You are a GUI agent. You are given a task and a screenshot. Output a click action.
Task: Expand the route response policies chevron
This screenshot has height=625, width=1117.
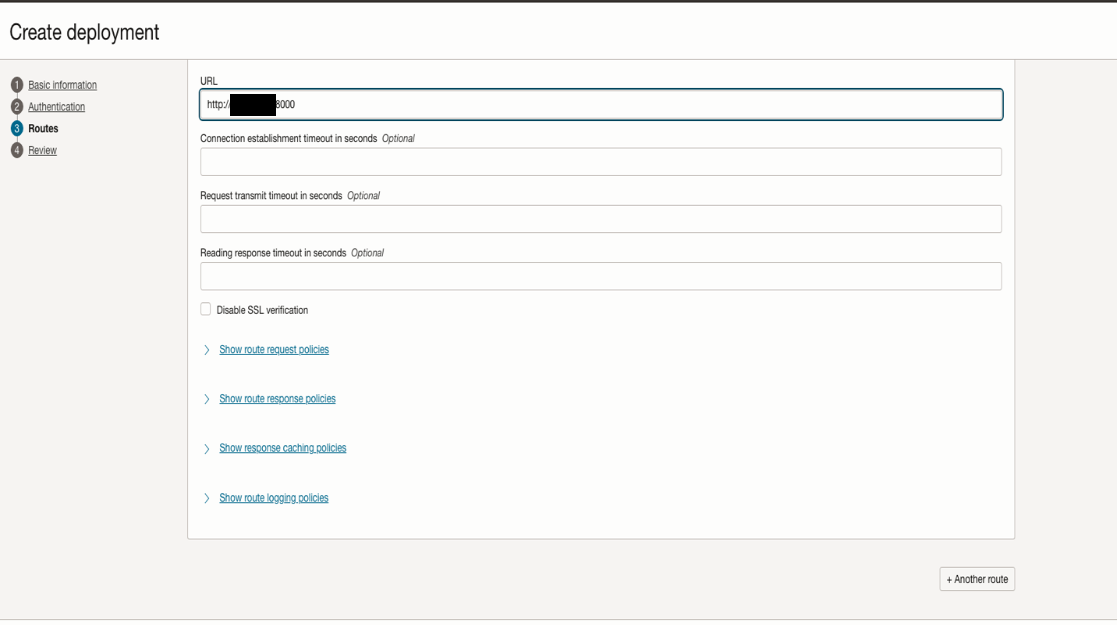(x=204, y=398)
